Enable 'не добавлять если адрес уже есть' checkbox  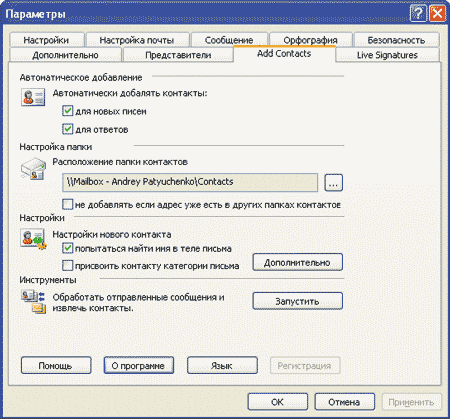point(67,204)
